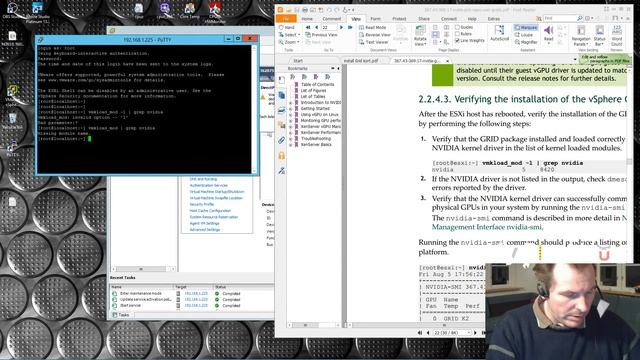
Task: Go to next page arrow in ribbon
Action: pos(342,27)
